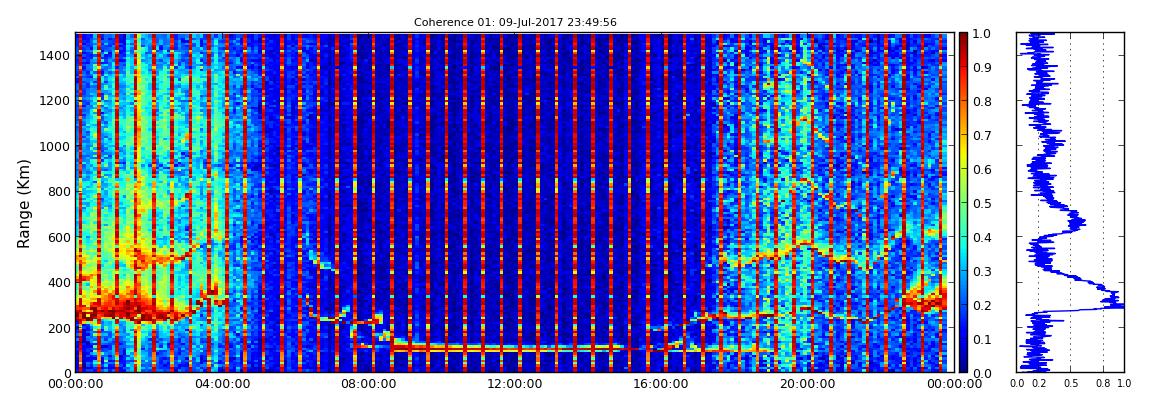The height and width of the screenshot is (407, 1150).
Task: Click the dark blue bottom of the colorbar
Action: [x=963, y=365]
